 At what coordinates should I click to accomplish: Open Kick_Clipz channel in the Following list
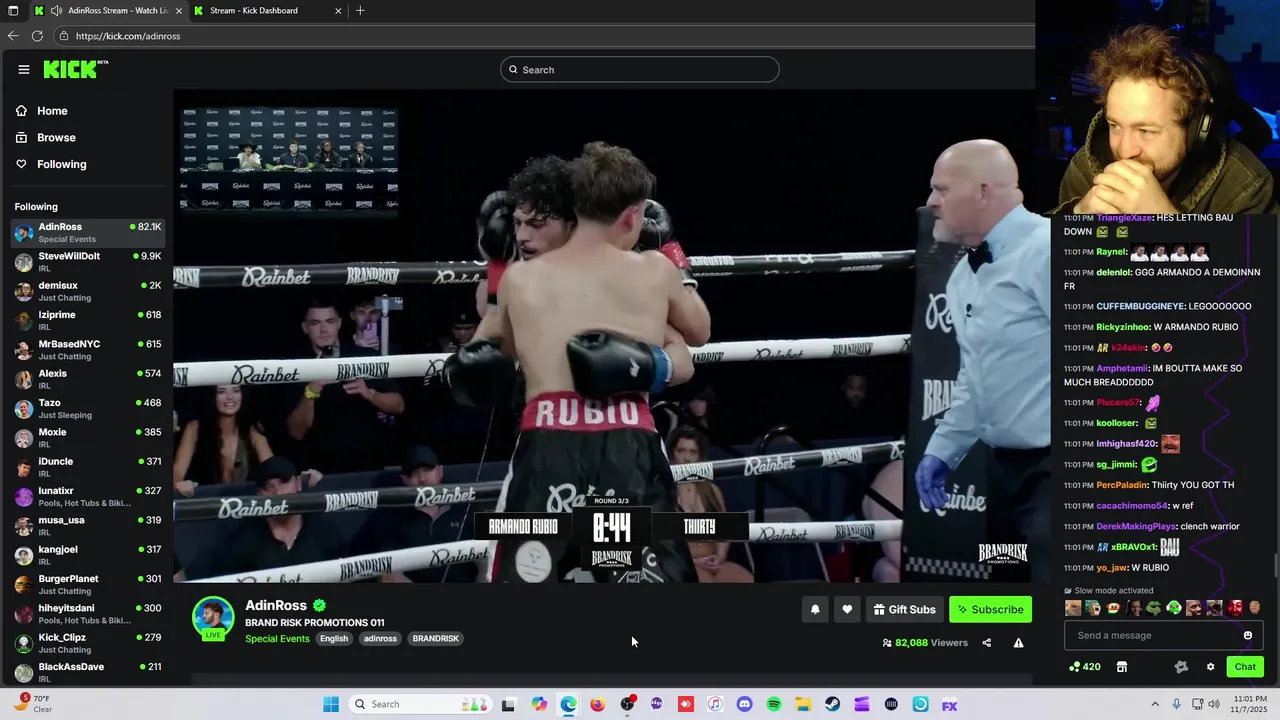(88, 643)
